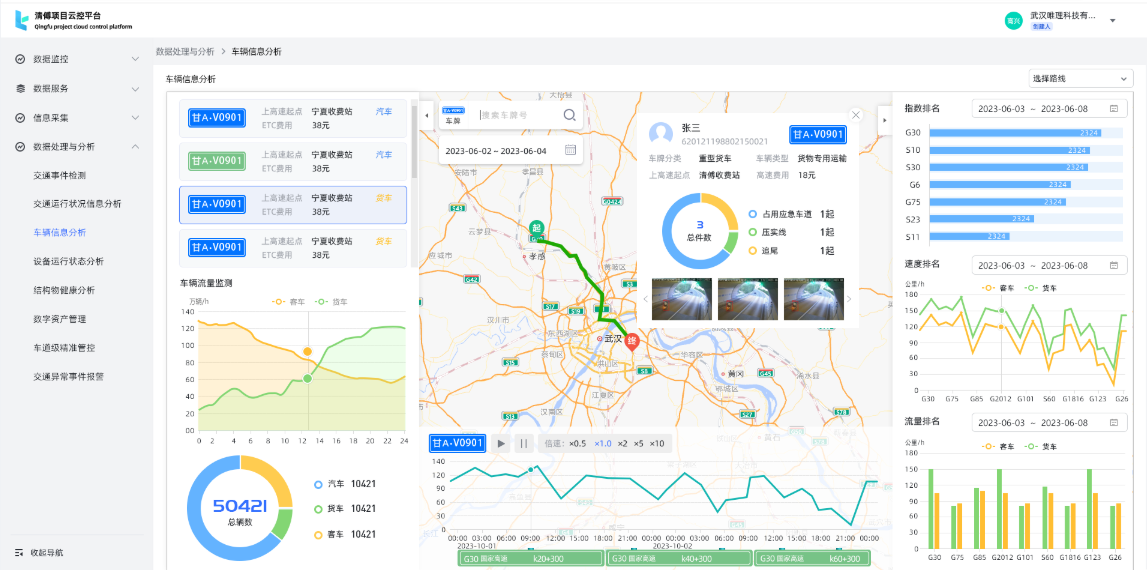Open calendar for 2023-06-02 map date range
Viewport: 1147px width, 570px height.
coord(570,151)
